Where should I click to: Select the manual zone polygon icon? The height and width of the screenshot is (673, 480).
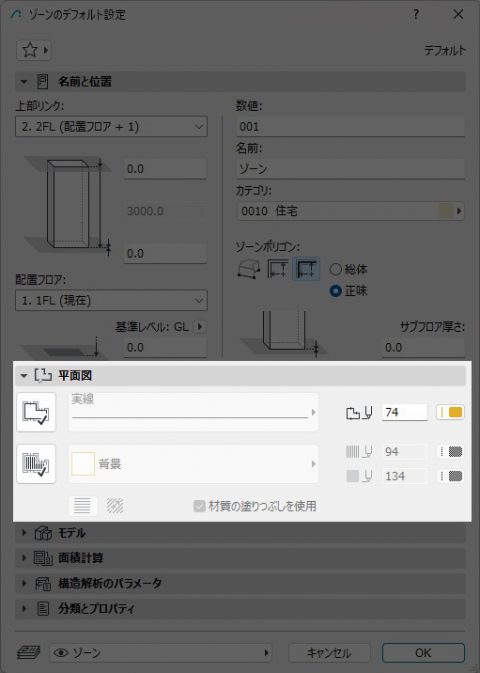[249, 270]
